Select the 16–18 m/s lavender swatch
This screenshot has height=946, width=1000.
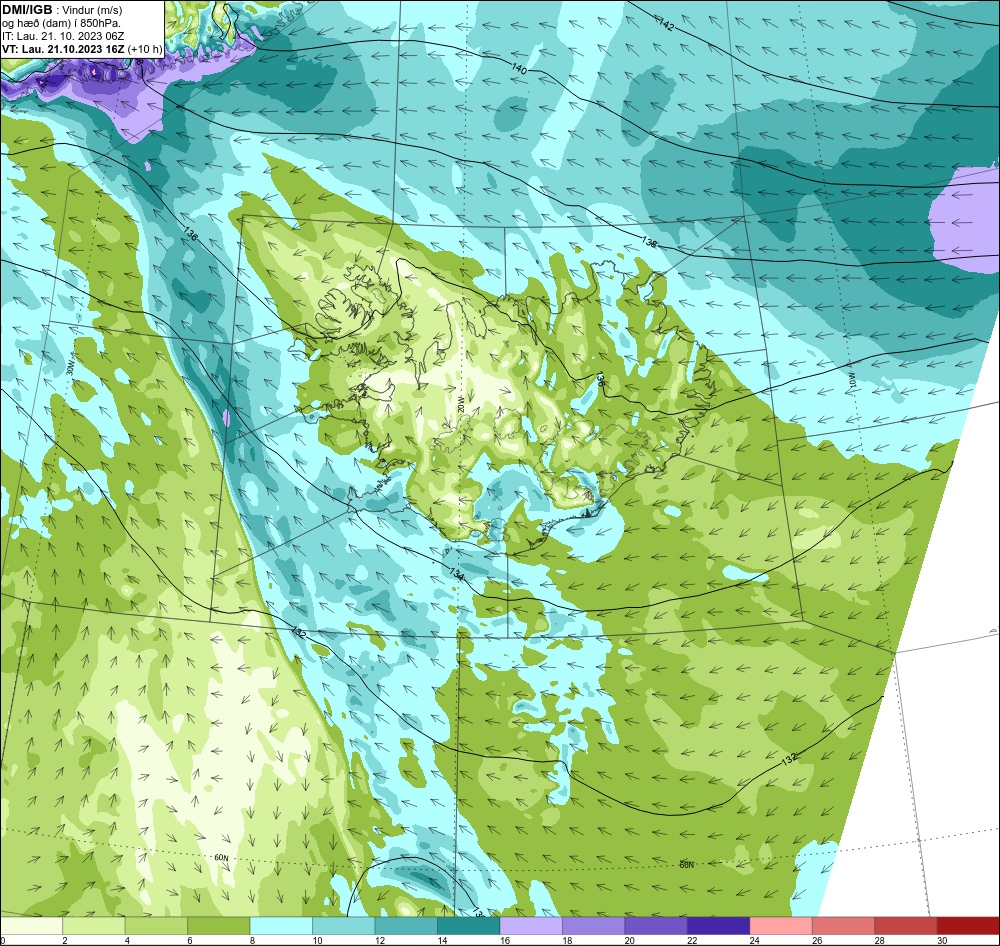(531, 926)
